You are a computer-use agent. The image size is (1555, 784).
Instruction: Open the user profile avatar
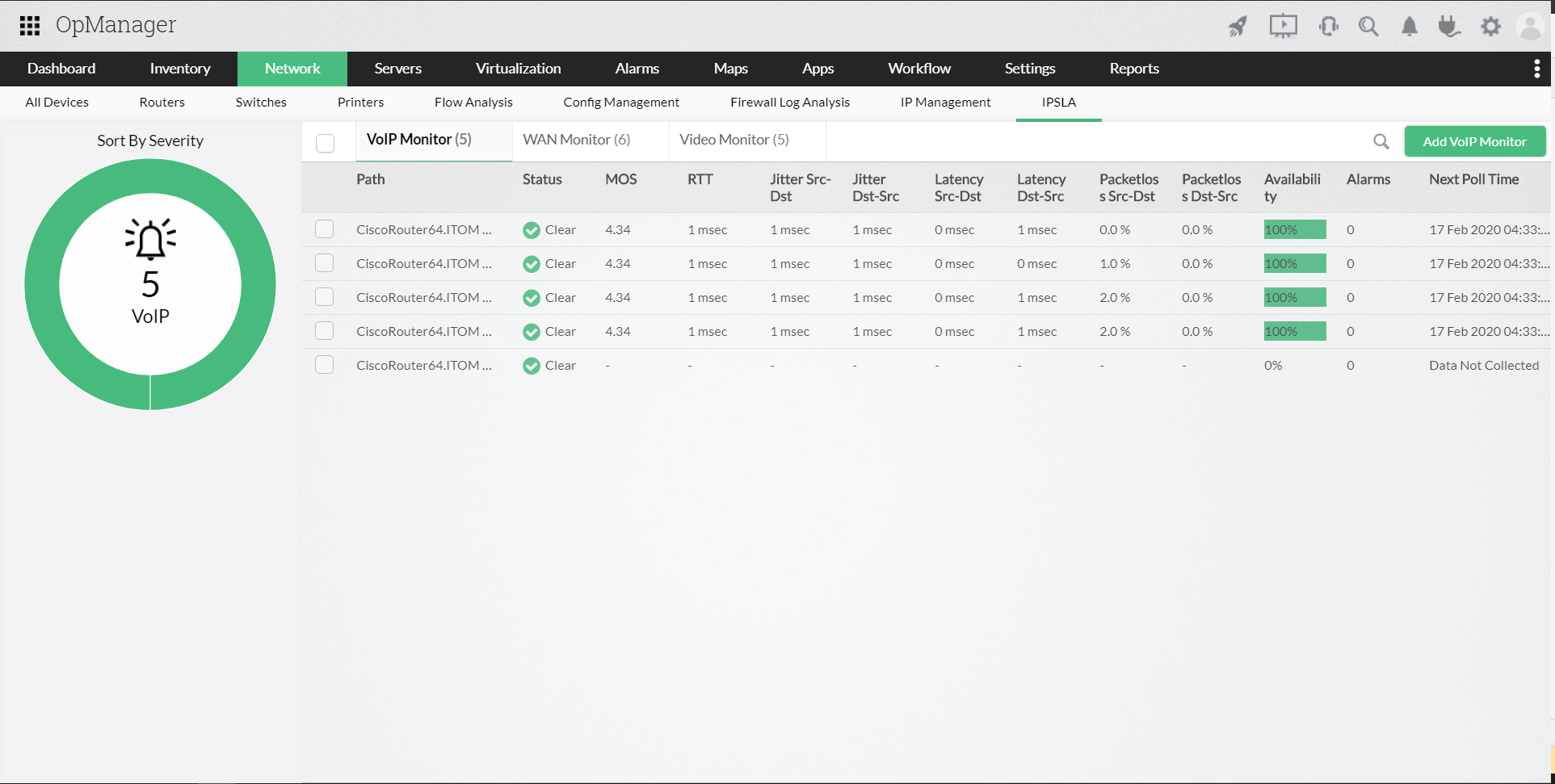[1531, 27]
